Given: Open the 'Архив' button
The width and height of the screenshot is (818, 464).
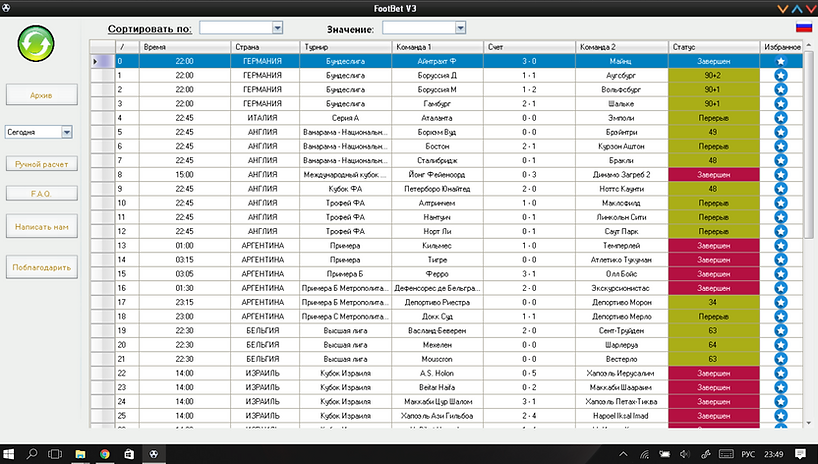Looking at the screenshot, I should point(40,95).
